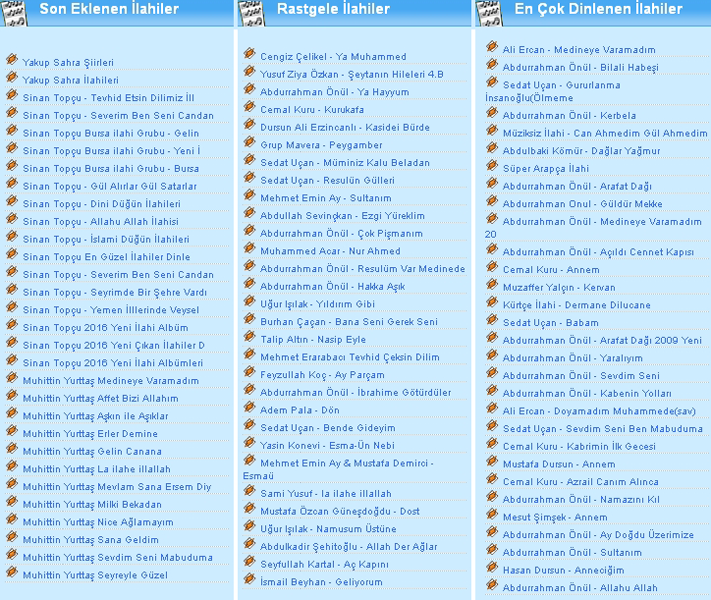
Task: Click the icon beside Sami Yusuf - la ilahe illallah
Action: coord(249,490)
